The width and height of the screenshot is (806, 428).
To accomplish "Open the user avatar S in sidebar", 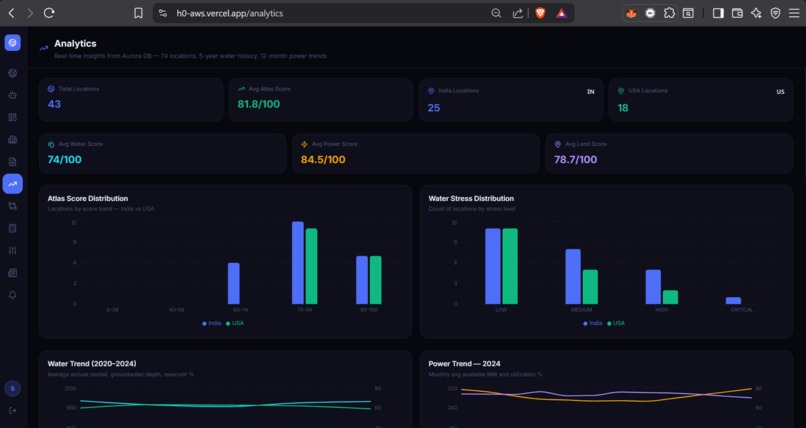I will 13,388.
